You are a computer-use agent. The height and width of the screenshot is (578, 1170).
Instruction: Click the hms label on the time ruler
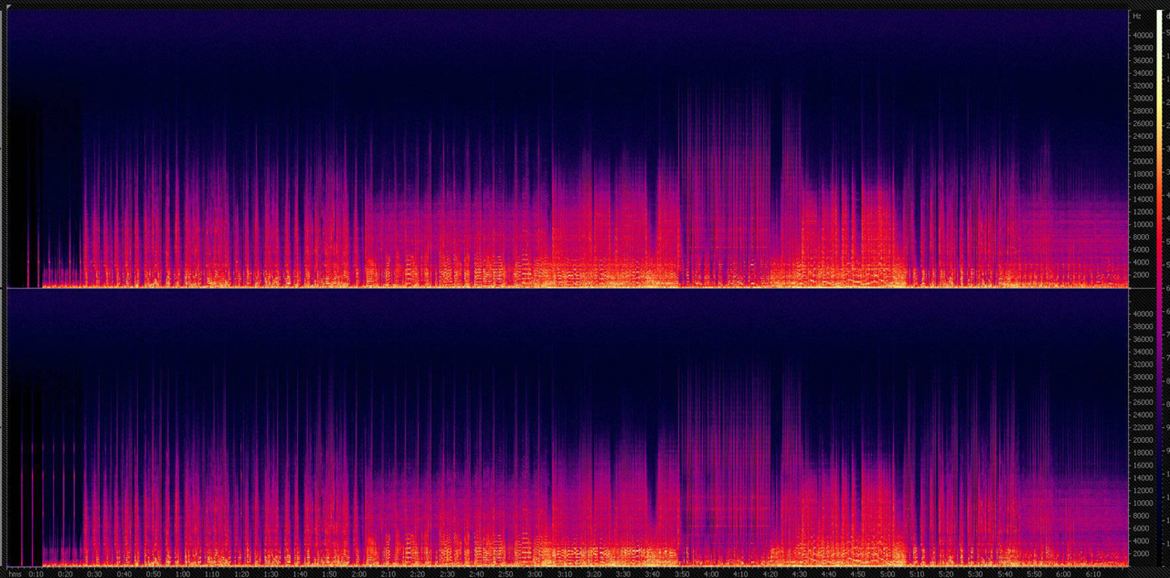click(13, 574)
